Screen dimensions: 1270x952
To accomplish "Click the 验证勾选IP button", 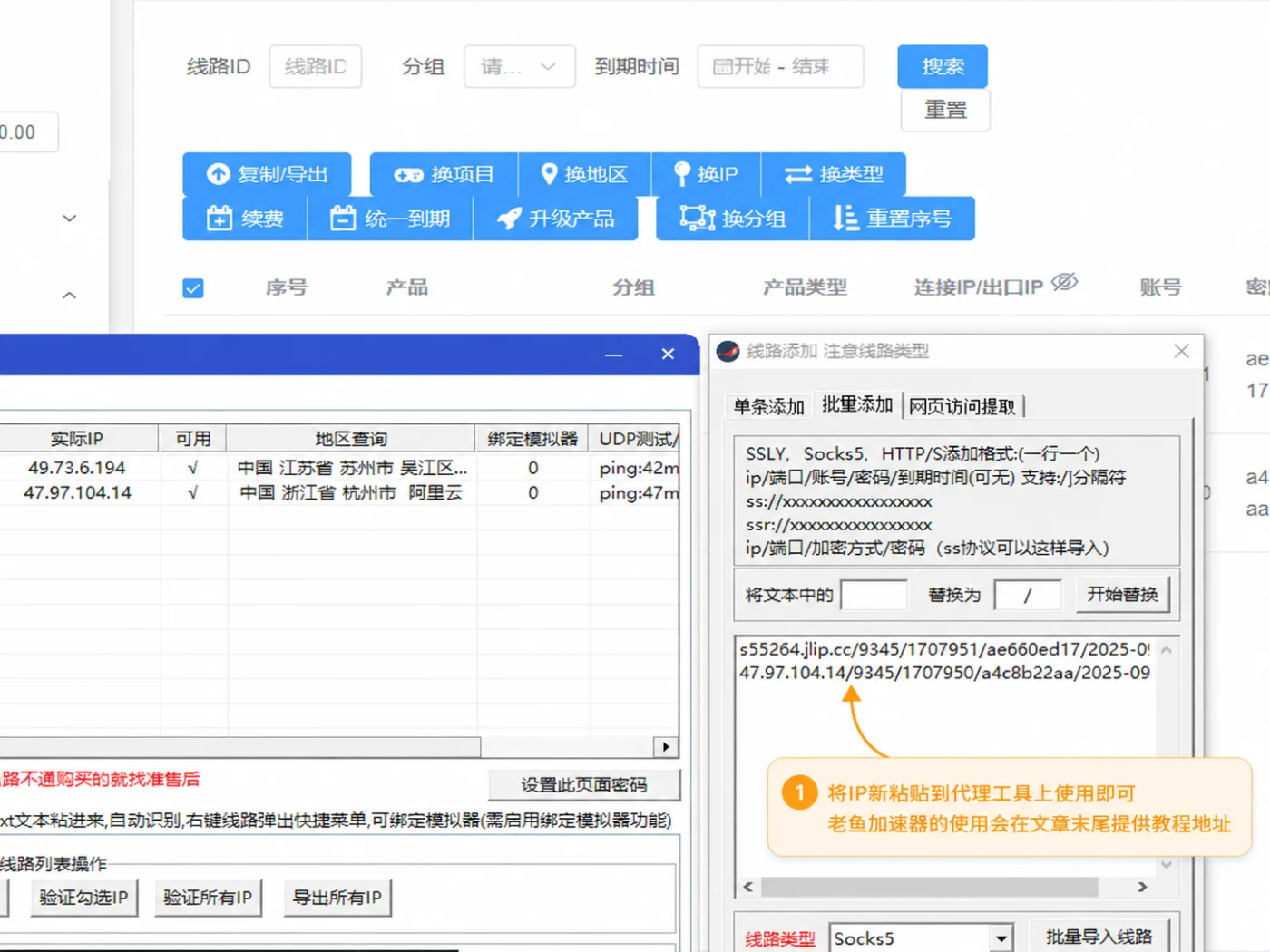I will 83,898.
